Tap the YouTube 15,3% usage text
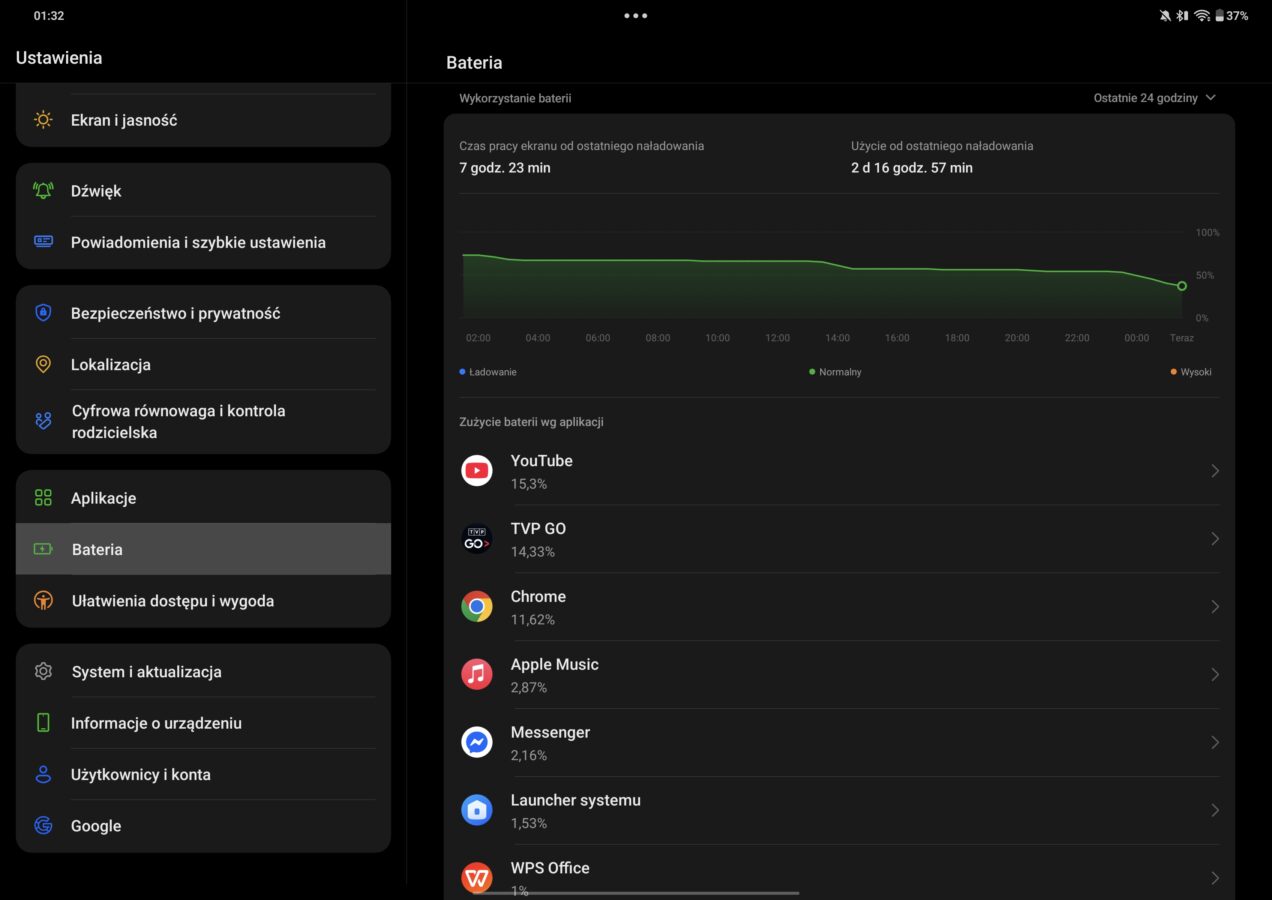The image size is (1272, 900). 529,484
